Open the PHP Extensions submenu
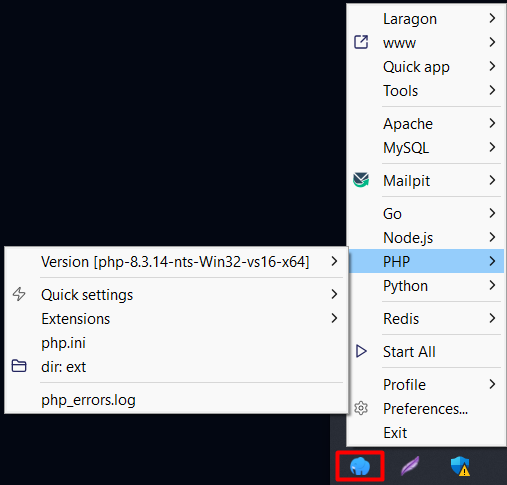507x485 pixels. (x=176, y=319)
